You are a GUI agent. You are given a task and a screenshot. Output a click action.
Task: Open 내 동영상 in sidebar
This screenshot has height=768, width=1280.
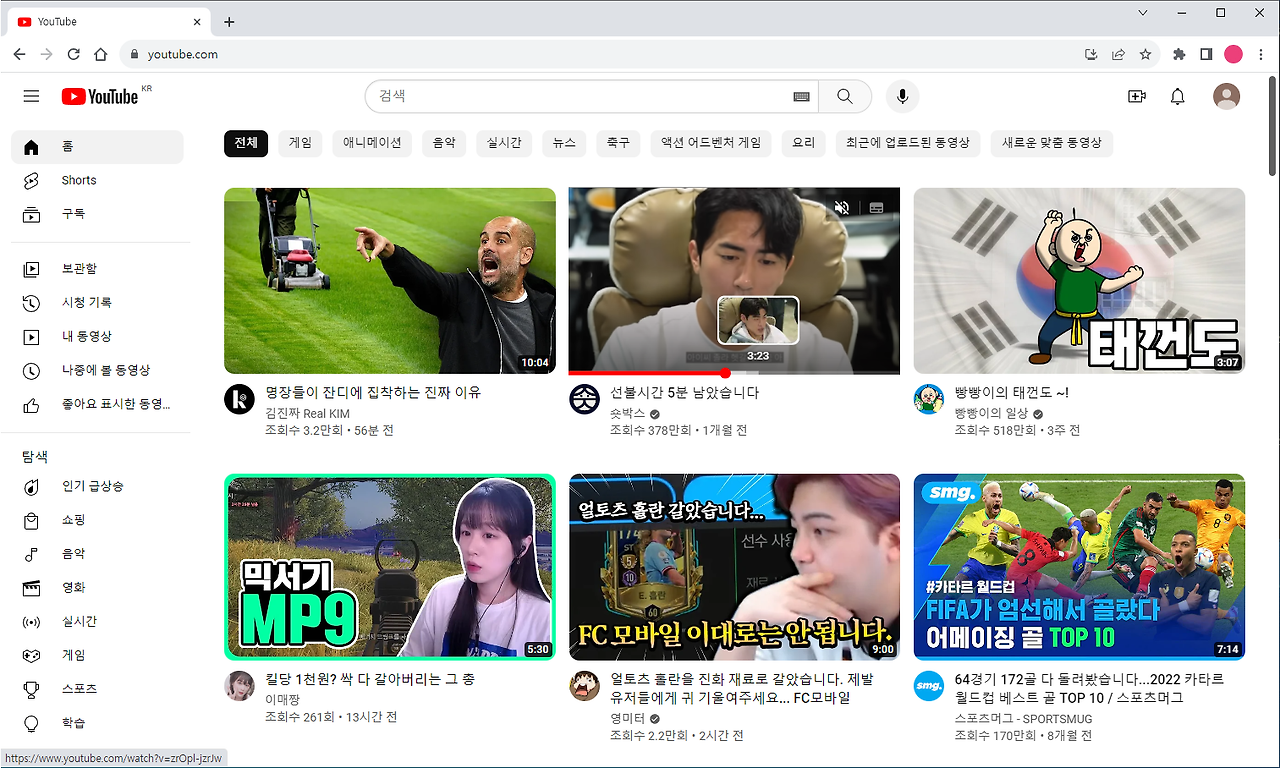97,336
